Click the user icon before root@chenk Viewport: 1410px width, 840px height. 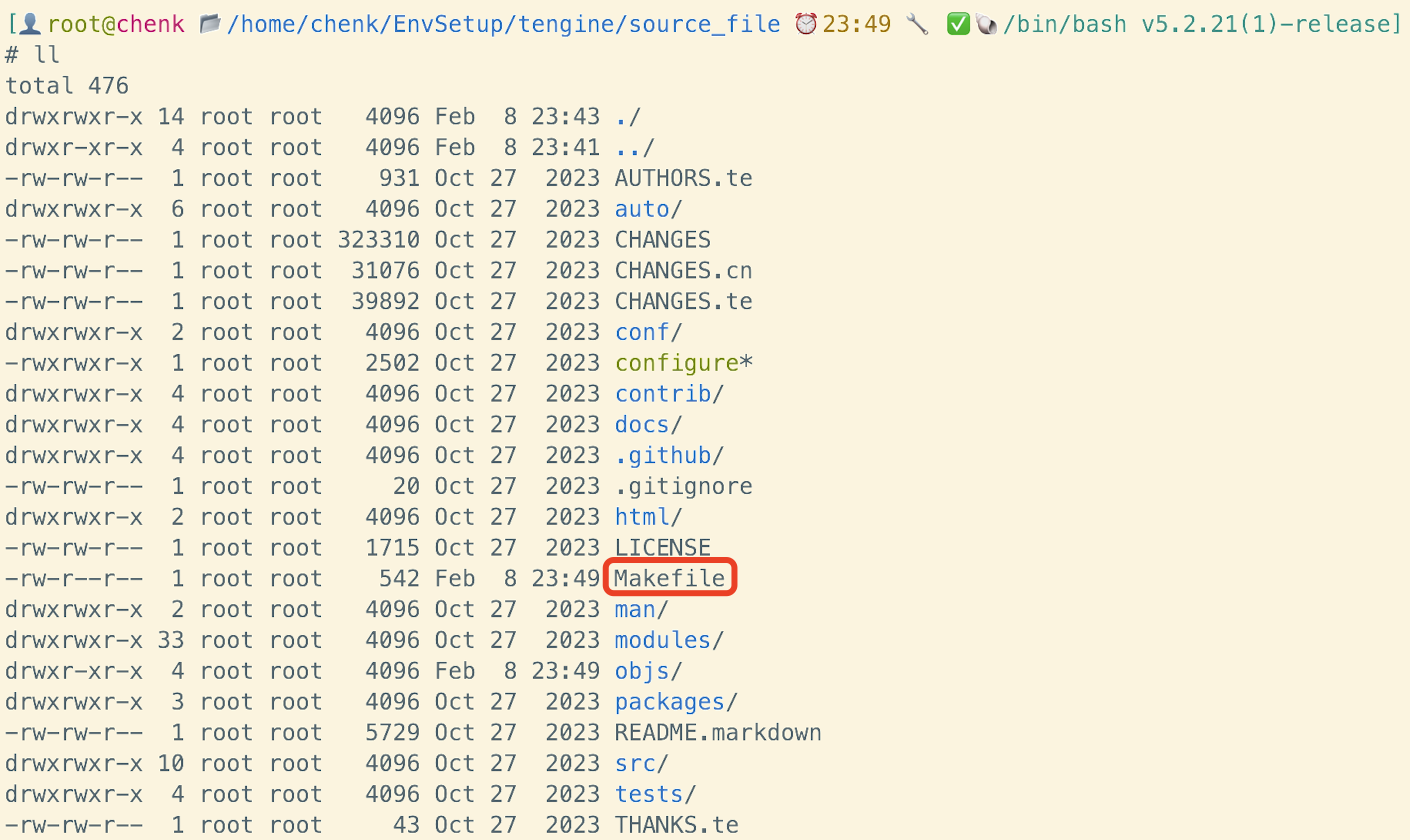click(x=31, y=24)
